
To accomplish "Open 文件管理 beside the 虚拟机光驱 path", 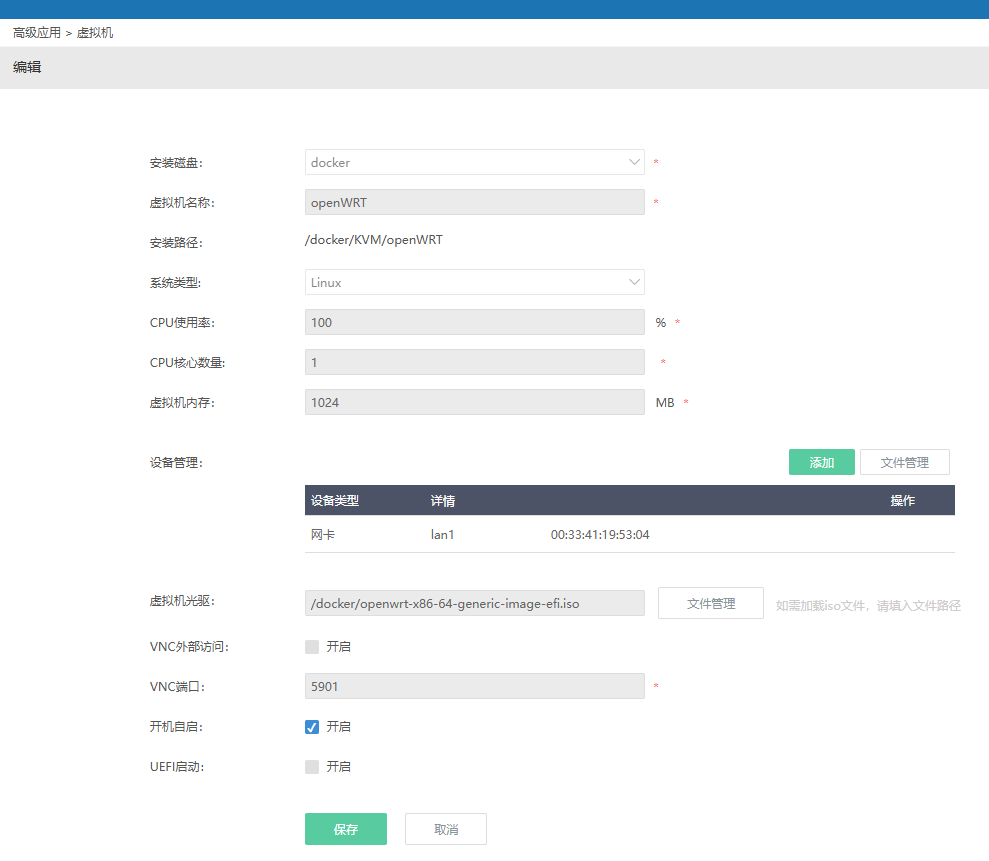I will coord(711,604).
